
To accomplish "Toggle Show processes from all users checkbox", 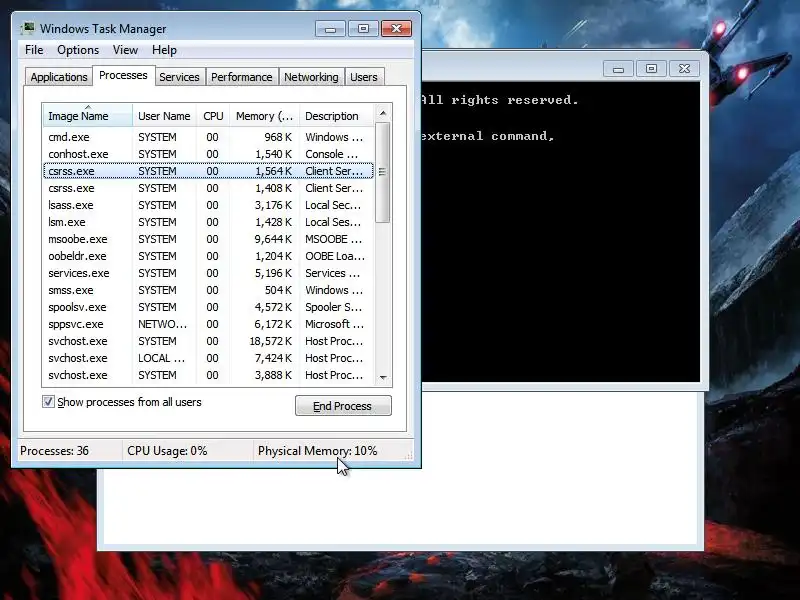I will tap(48, 402).
